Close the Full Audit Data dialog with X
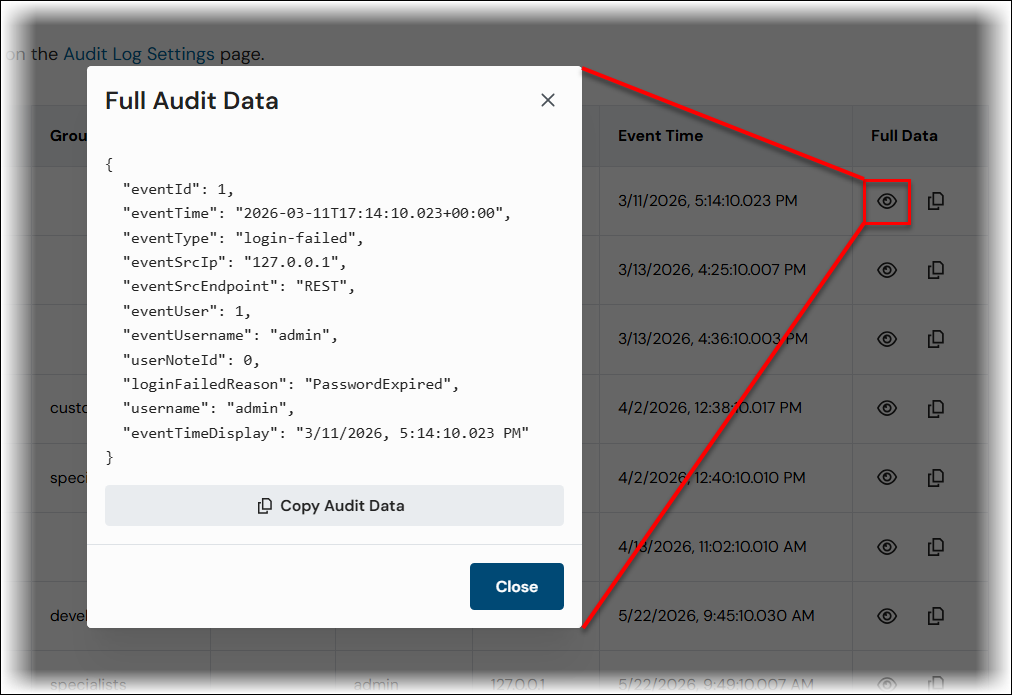Image resolution: width=1012 pixels, height=695 pixels. pos(548,100)
